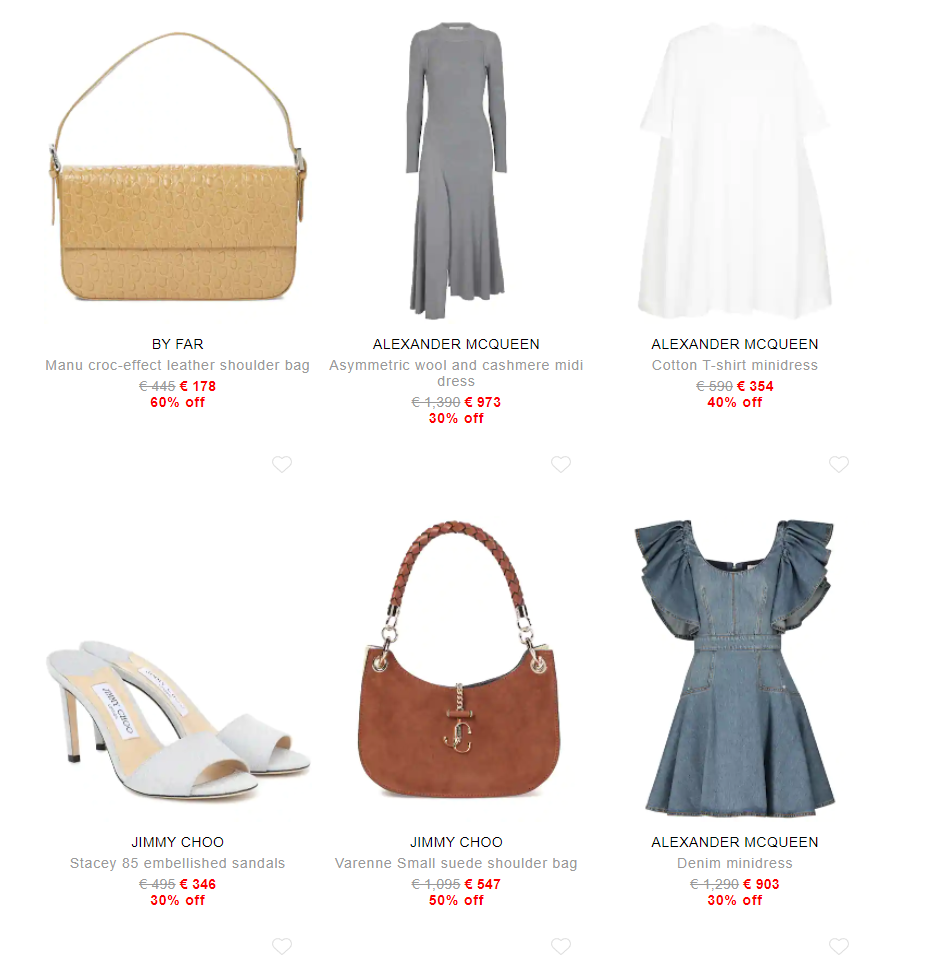This screenshot has width=933, height=971.
Task: Open the white cotton T-shirt minidress image
Action: [x=735, y=171]
